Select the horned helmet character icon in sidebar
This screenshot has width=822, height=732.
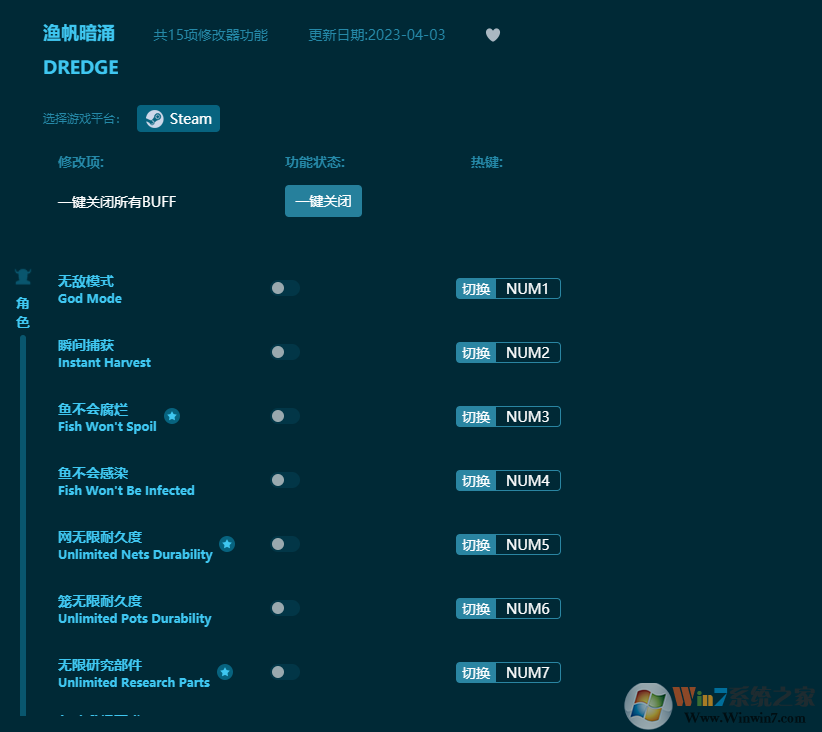[x=22, y=276]
